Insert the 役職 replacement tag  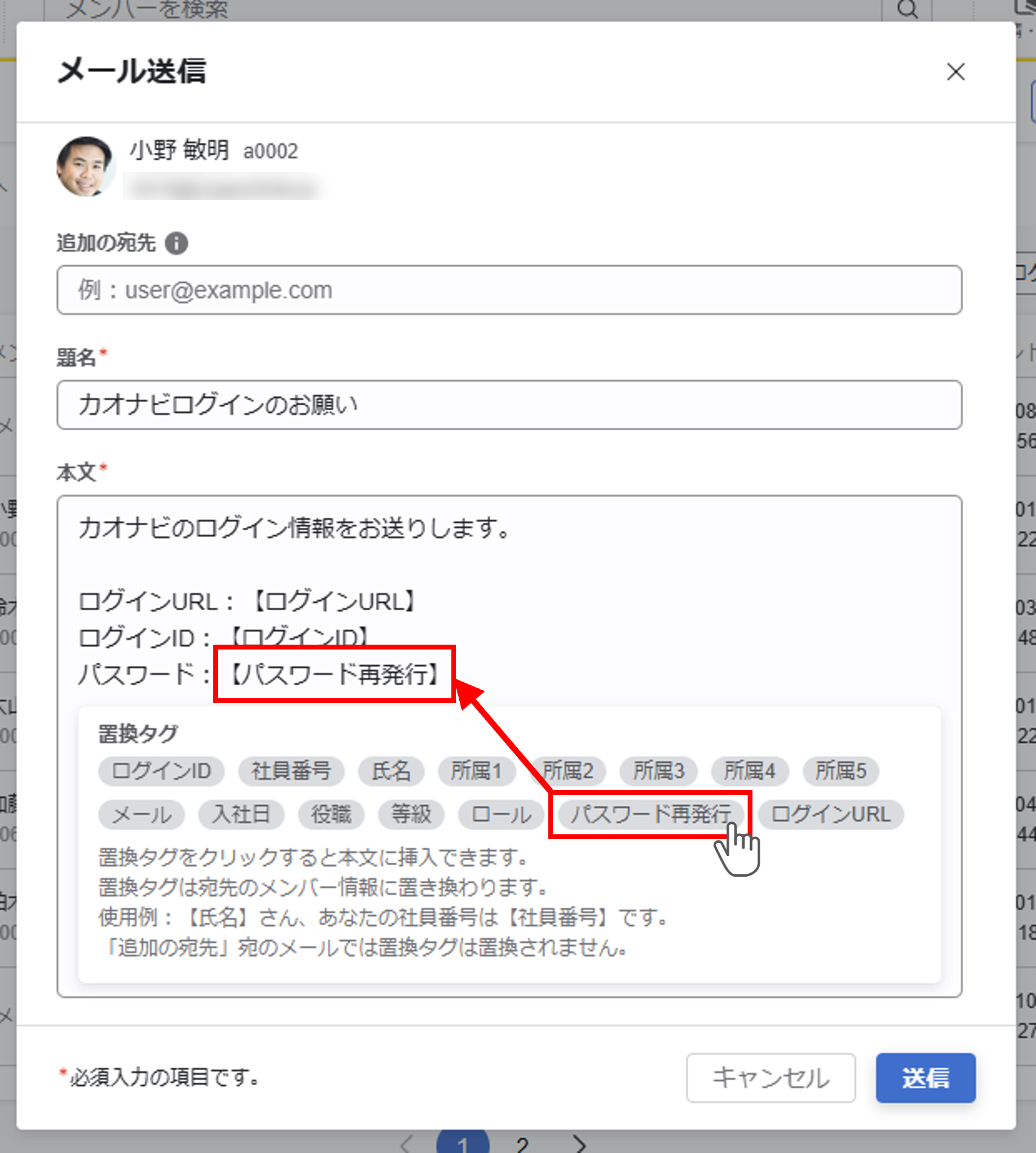tap(331, 814)
